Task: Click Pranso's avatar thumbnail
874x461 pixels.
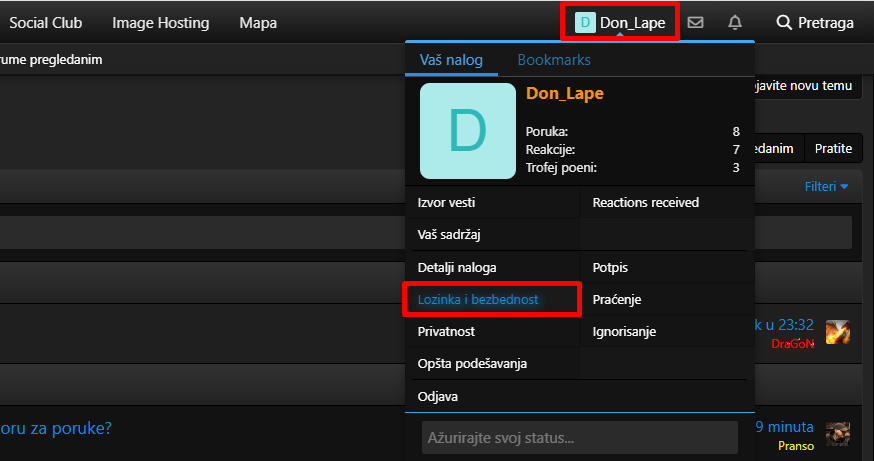Action: click(838, 434)
